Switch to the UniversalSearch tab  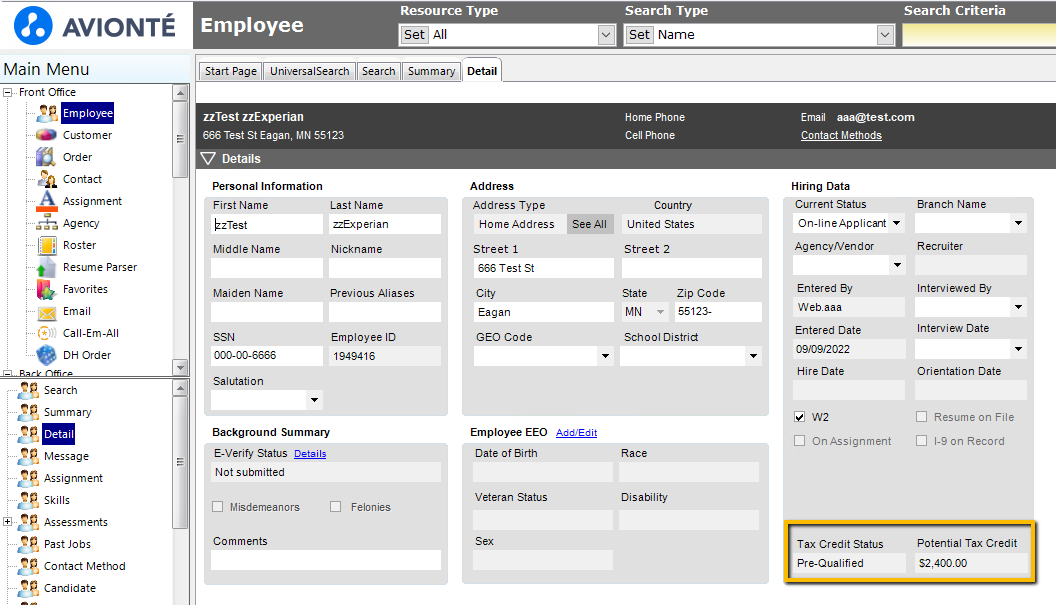point(310,71)
